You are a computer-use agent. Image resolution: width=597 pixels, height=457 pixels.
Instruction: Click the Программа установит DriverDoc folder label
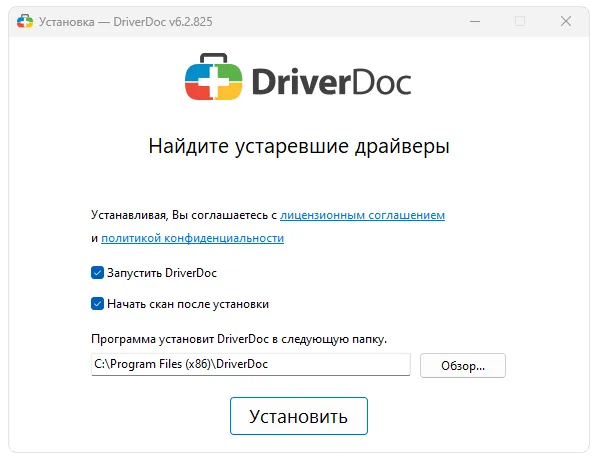click(x=239, y=339)
